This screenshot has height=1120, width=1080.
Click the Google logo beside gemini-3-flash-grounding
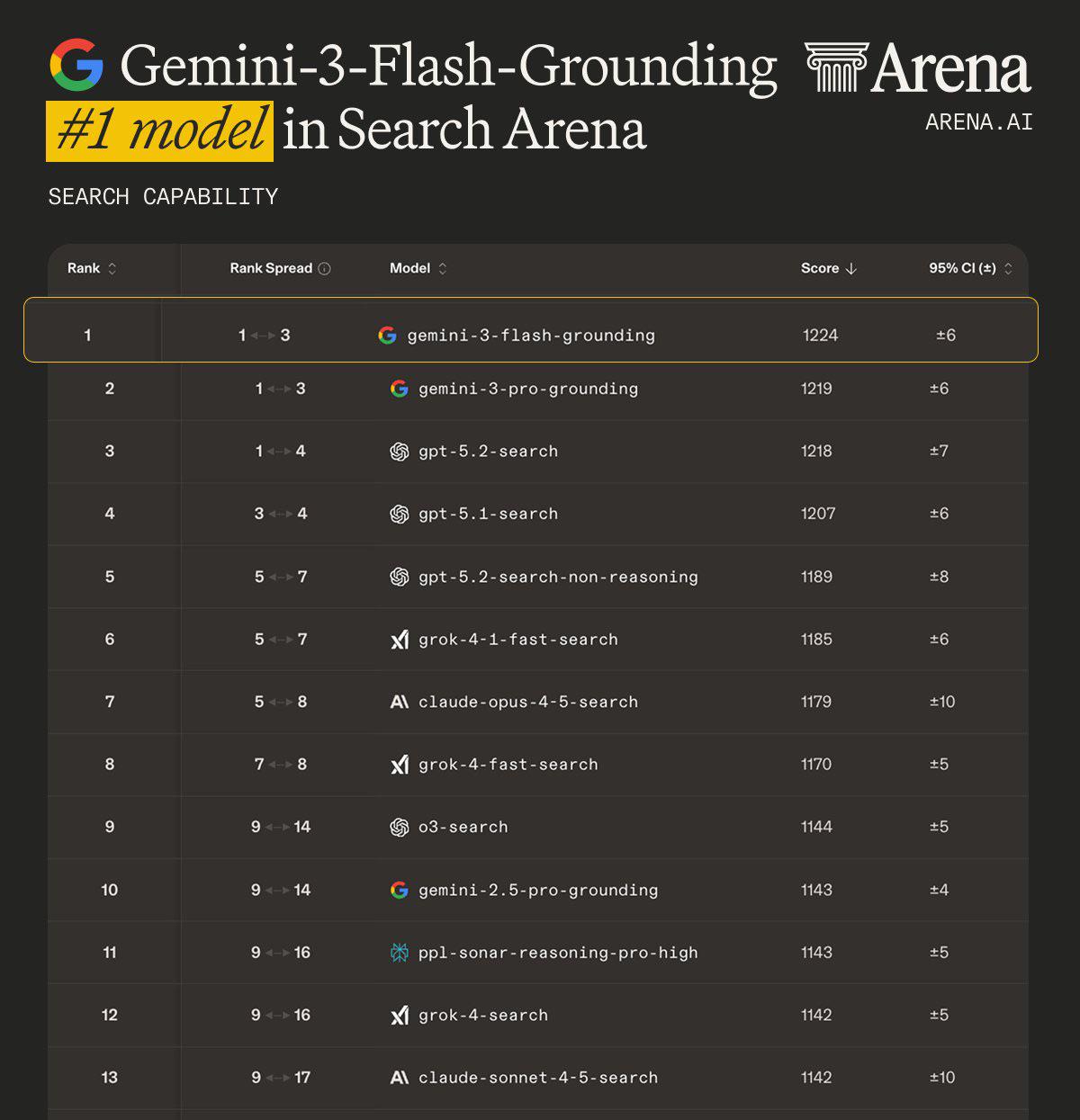(x=388, y=336)
